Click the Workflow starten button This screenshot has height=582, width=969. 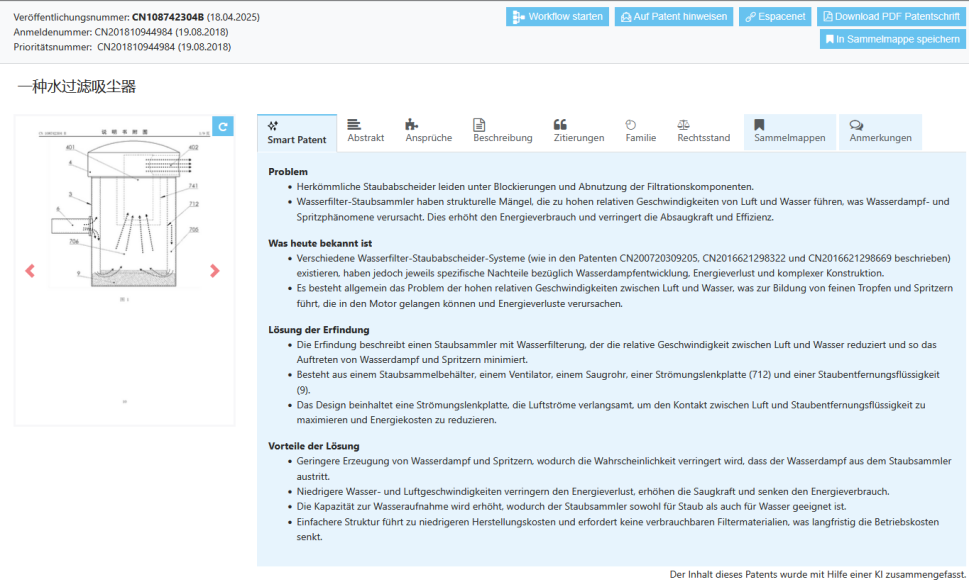[x=557, y=17]
